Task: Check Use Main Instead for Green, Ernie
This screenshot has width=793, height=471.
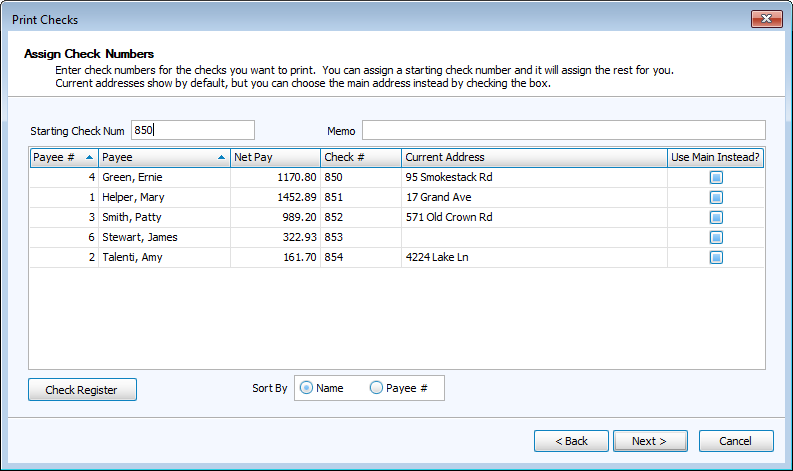Action: pos(716,178)
